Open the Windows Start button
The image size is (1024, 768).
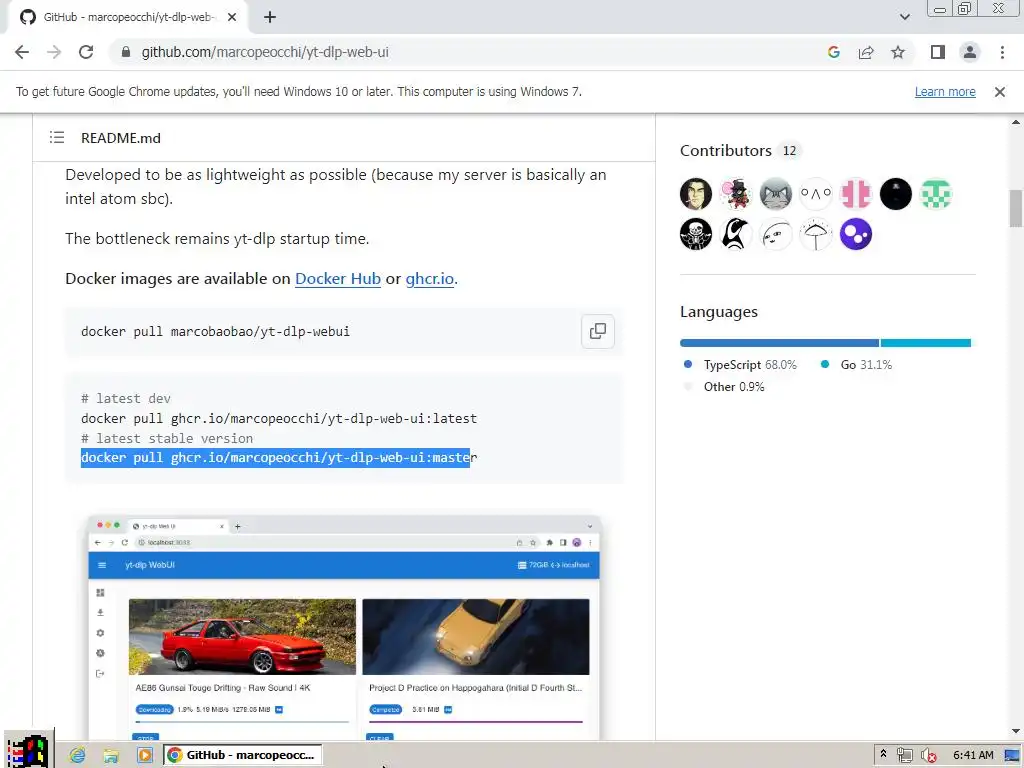tap(27, 750)
